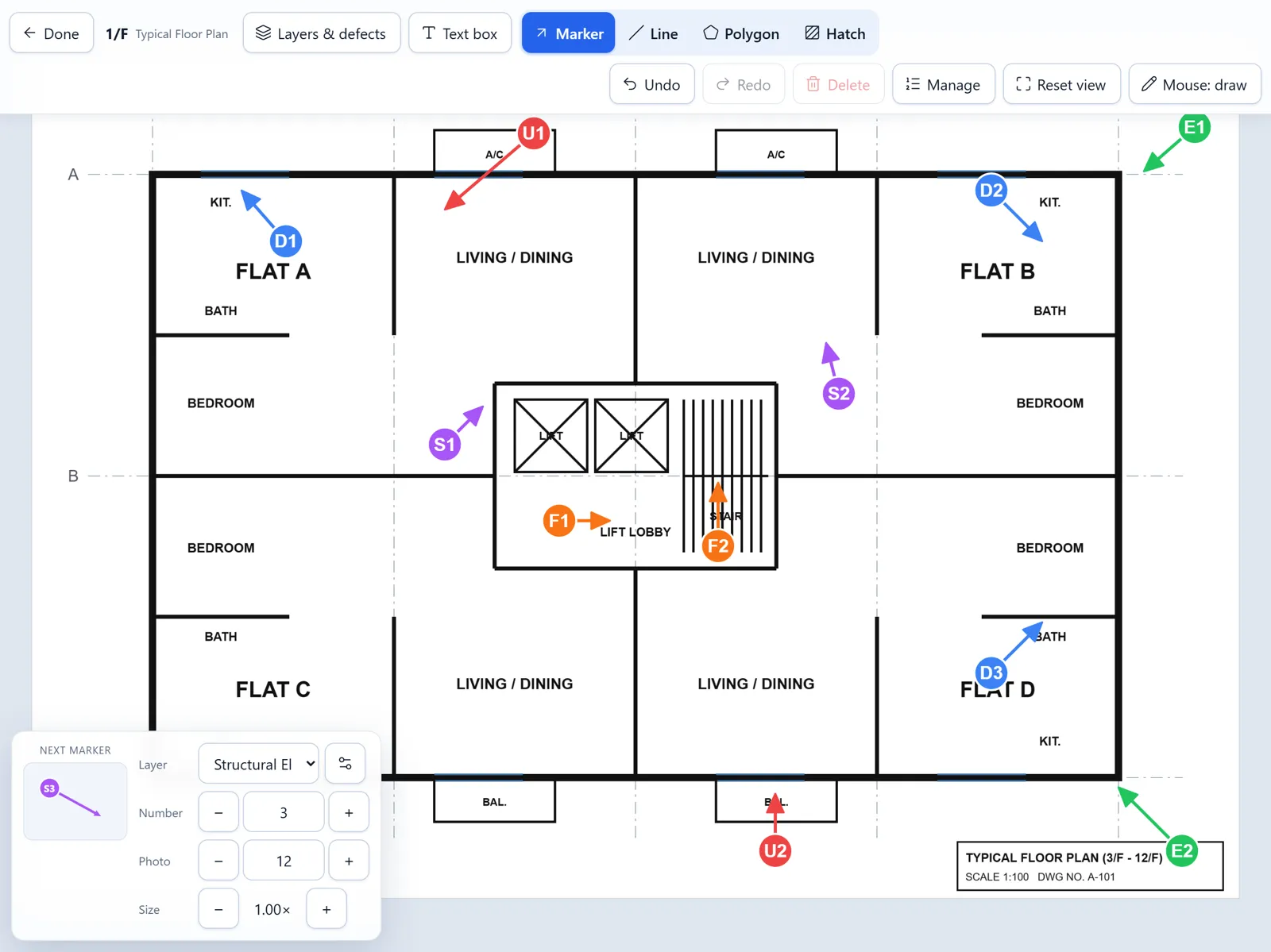Select the purple S1 marker

point(445,445)
